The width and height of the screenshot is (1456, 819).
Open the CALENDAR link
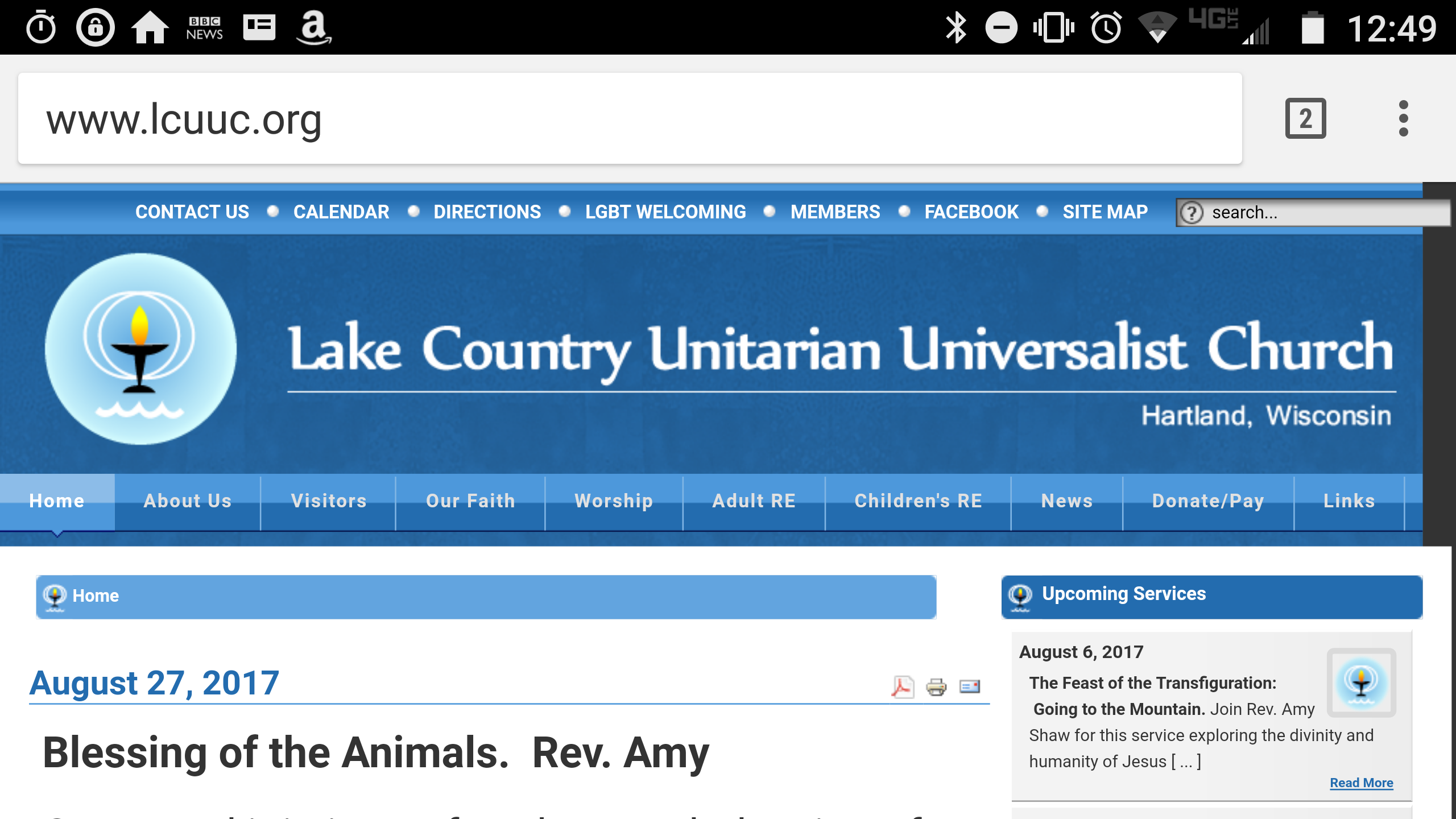tap(341, 212)
